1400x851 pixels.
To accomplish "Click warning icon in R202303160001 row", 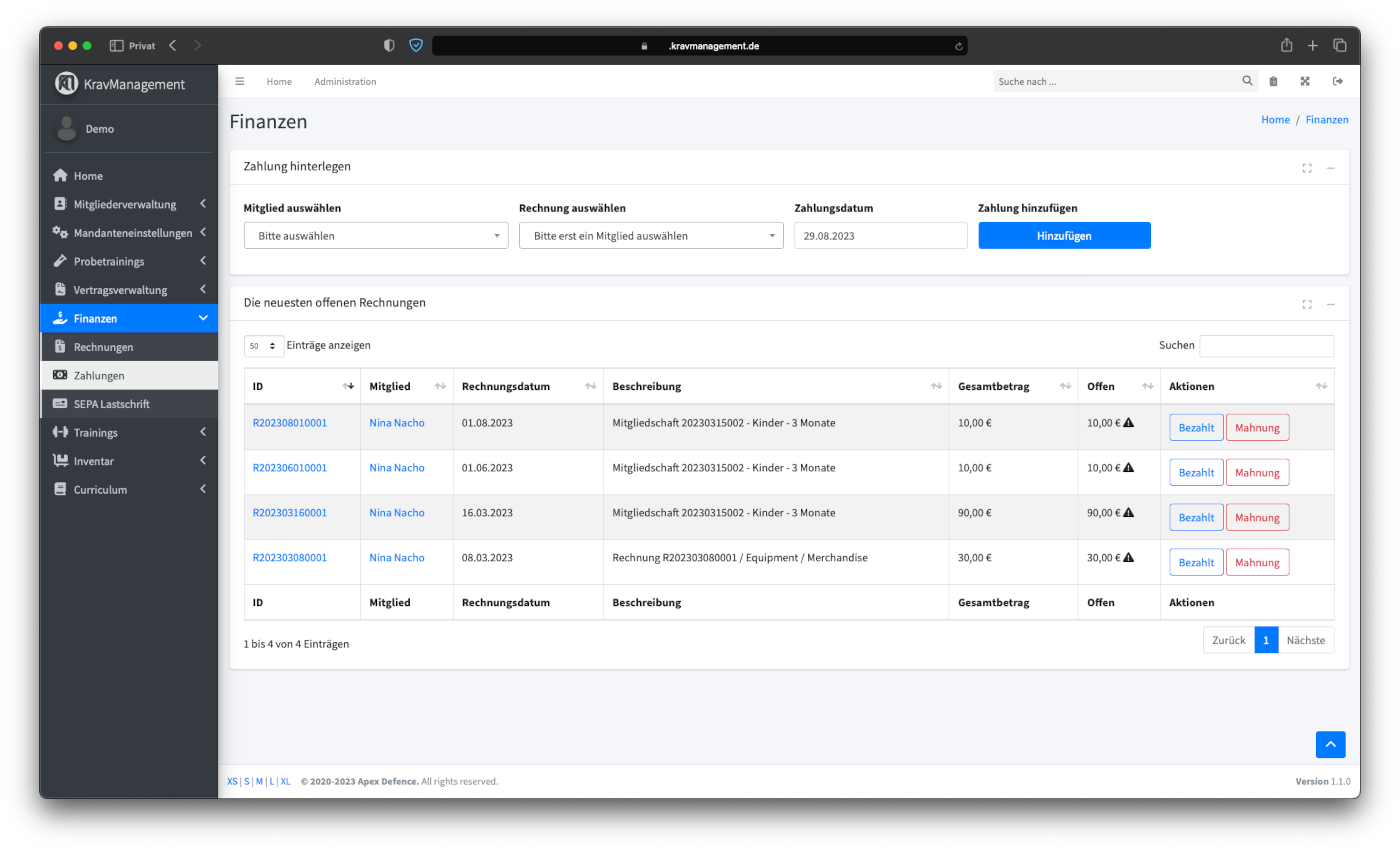I will (x=1128, y=513).
